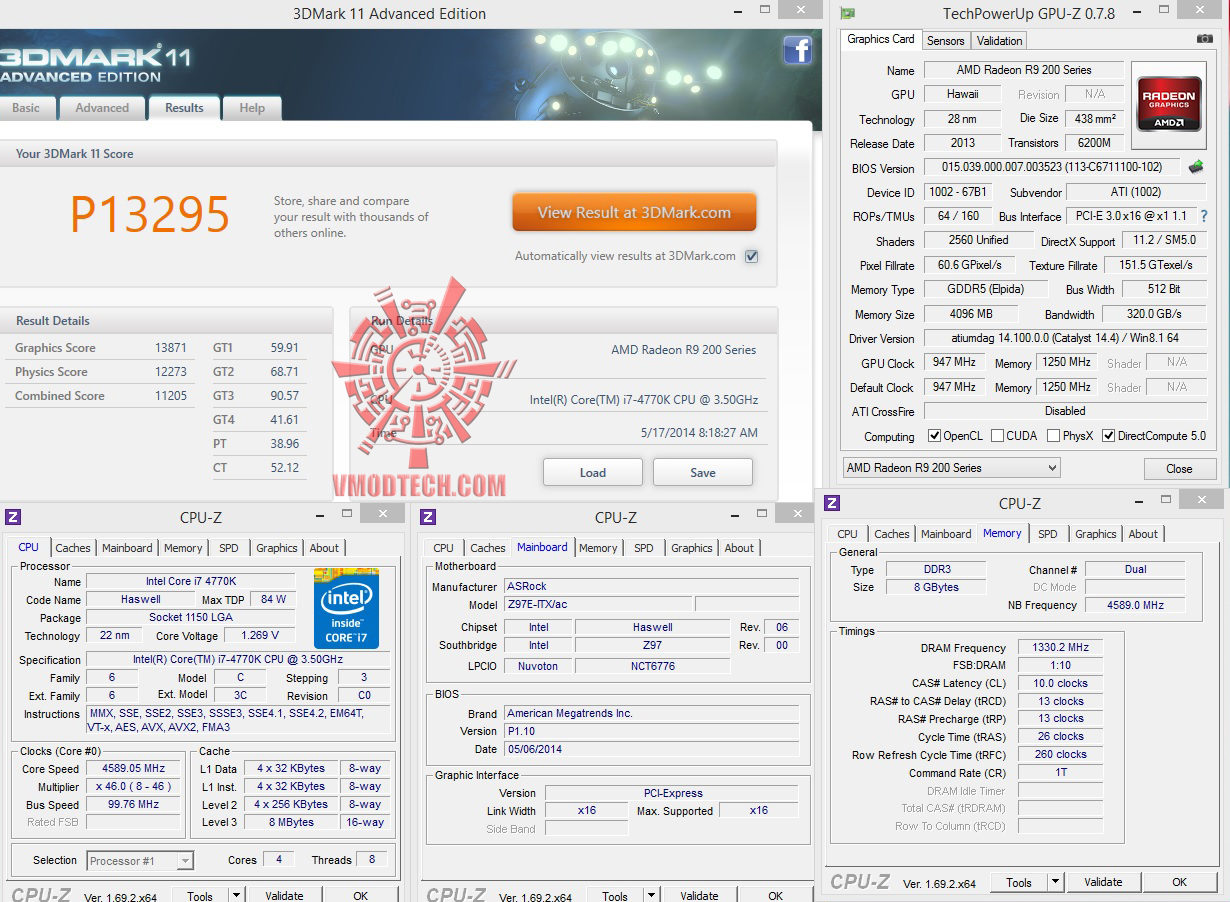Screen dimensions: 1230x902
Task: Open Graphics tab in CPU-Z Mainboard window
Action: [x=692, y=548]
